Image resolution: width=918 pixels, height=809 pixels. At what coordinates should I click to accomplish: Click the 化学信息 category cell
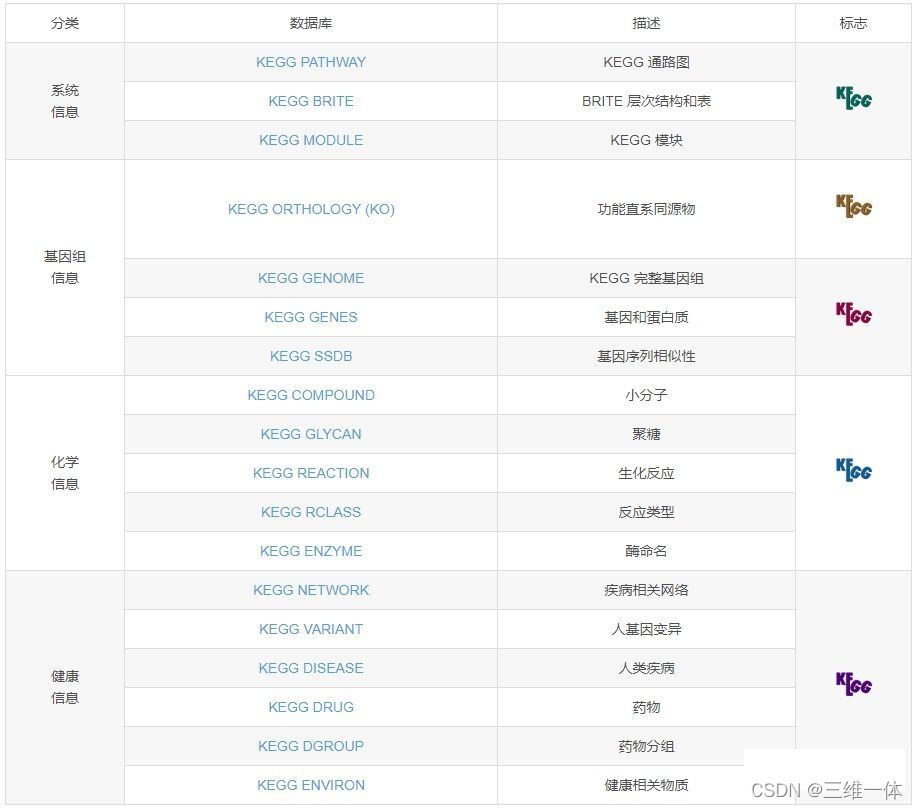(x=65, y=473)
